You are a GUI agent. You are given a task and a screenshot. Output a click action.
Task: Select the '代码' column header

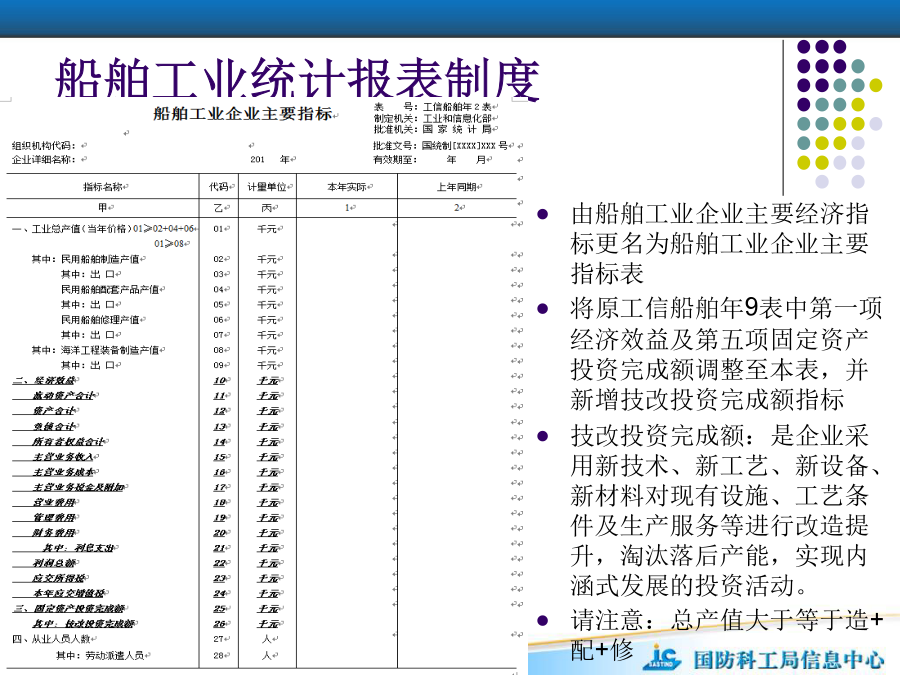pos(219,187)
